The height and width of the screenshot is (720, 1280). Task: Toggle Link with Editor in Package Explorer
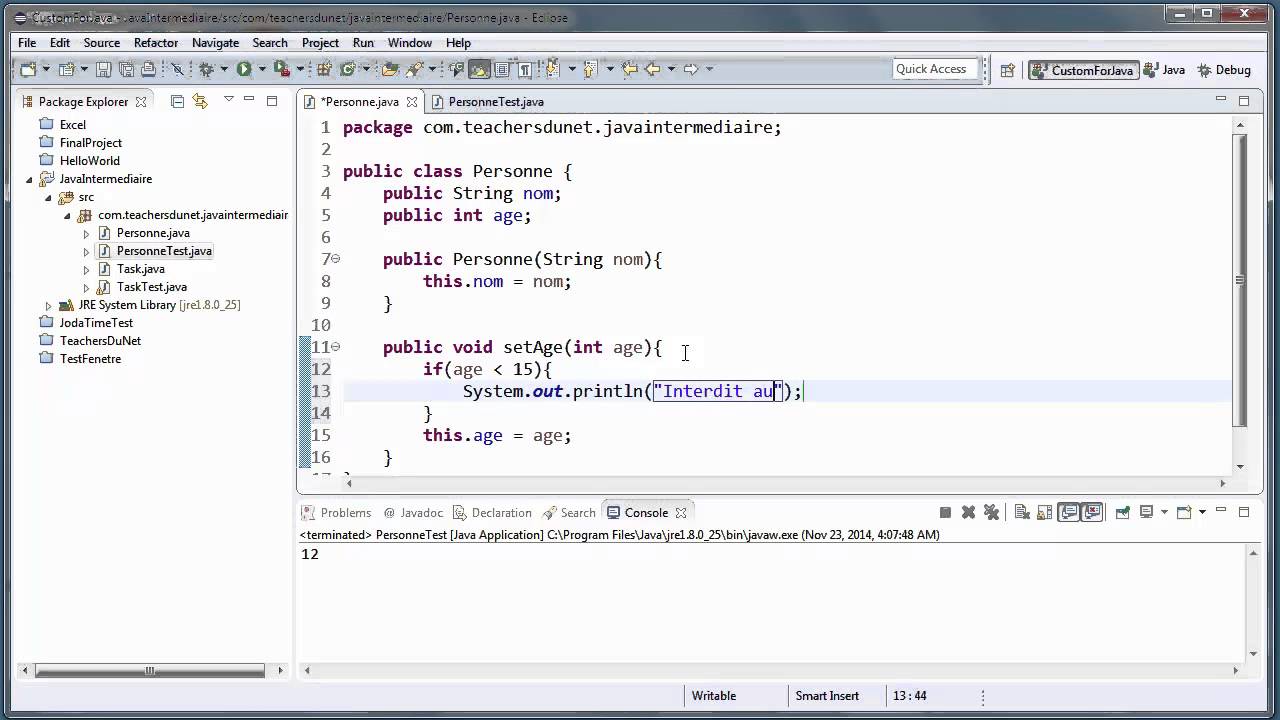[200, 101]
